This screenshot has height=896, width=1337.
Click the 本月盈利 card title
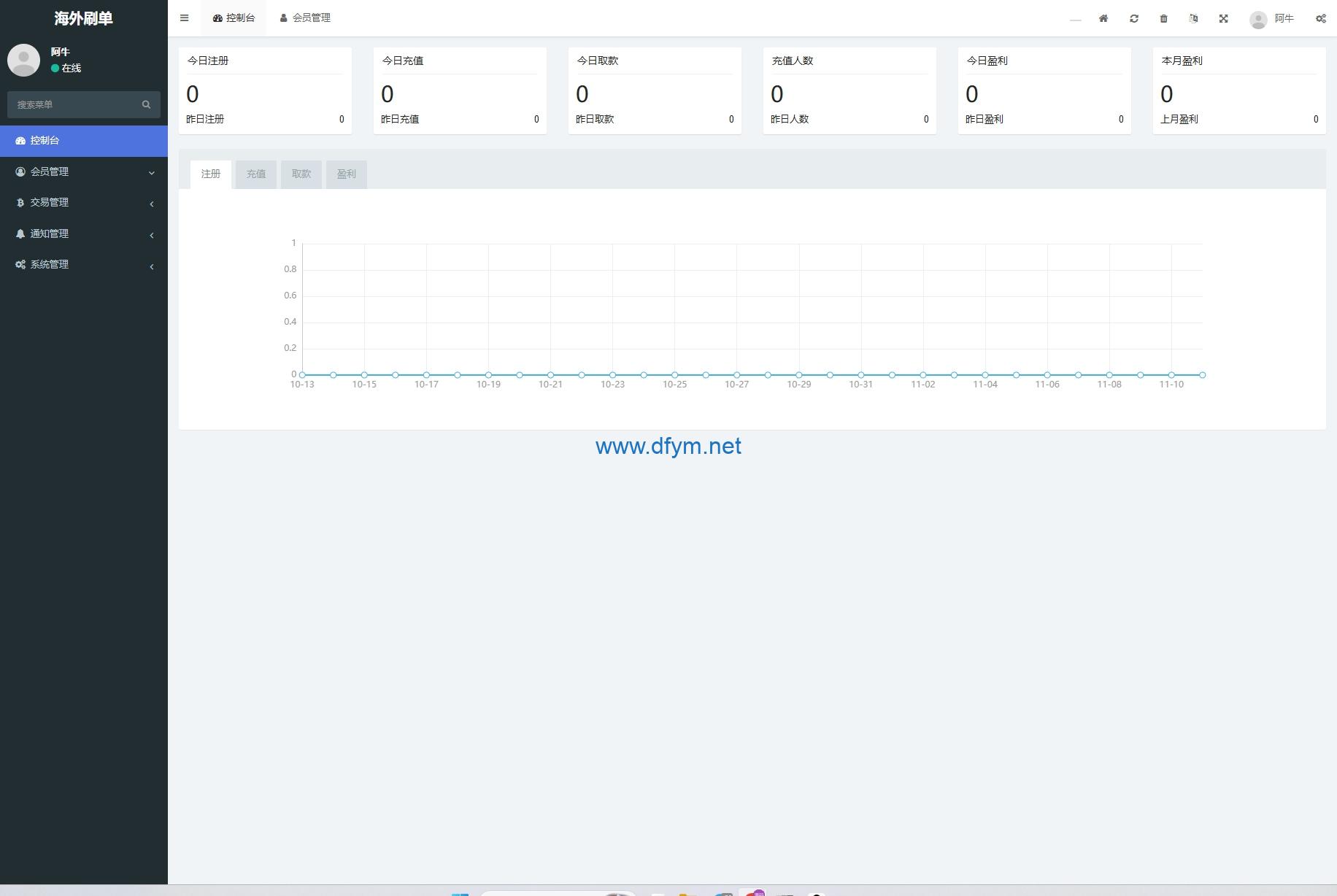pyautogui.click(x=1182, y=61)
